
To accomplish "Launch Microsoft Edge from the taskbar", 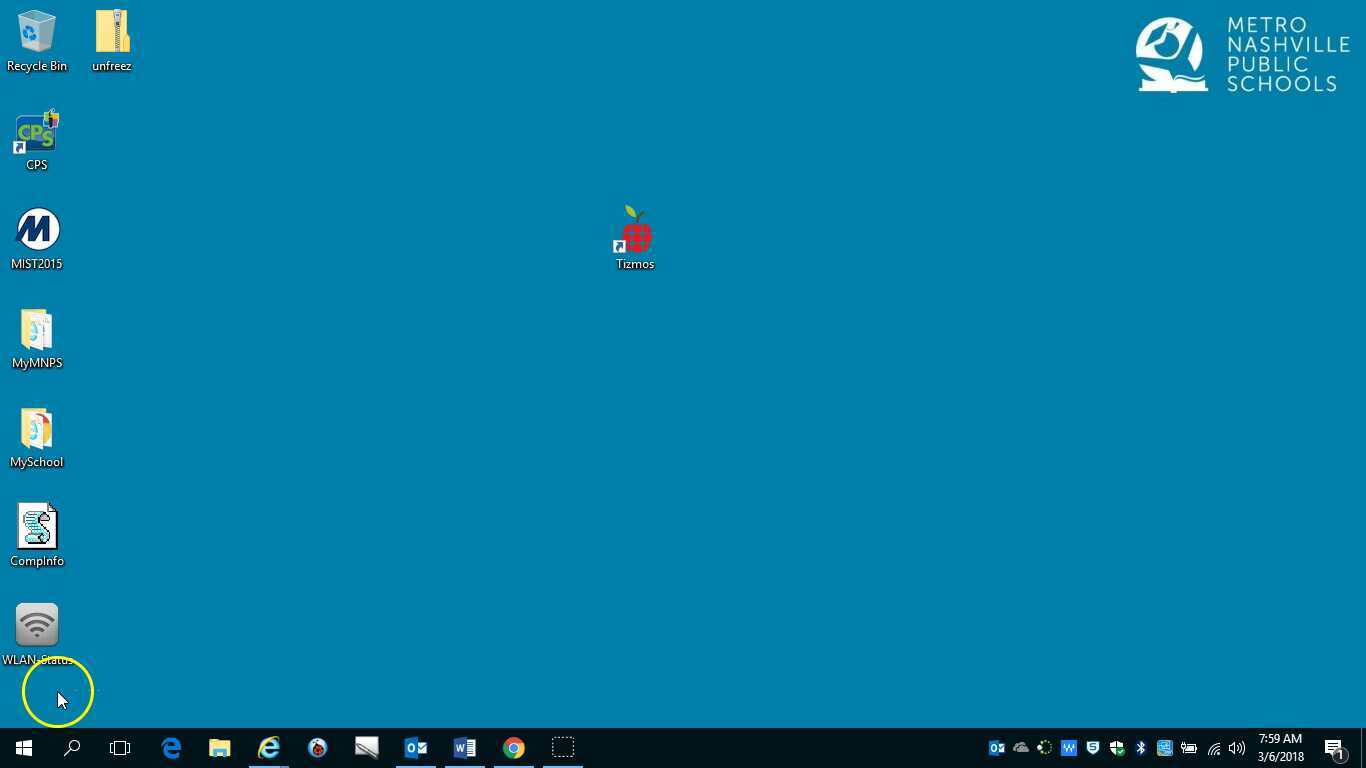I will pos(171,748).
